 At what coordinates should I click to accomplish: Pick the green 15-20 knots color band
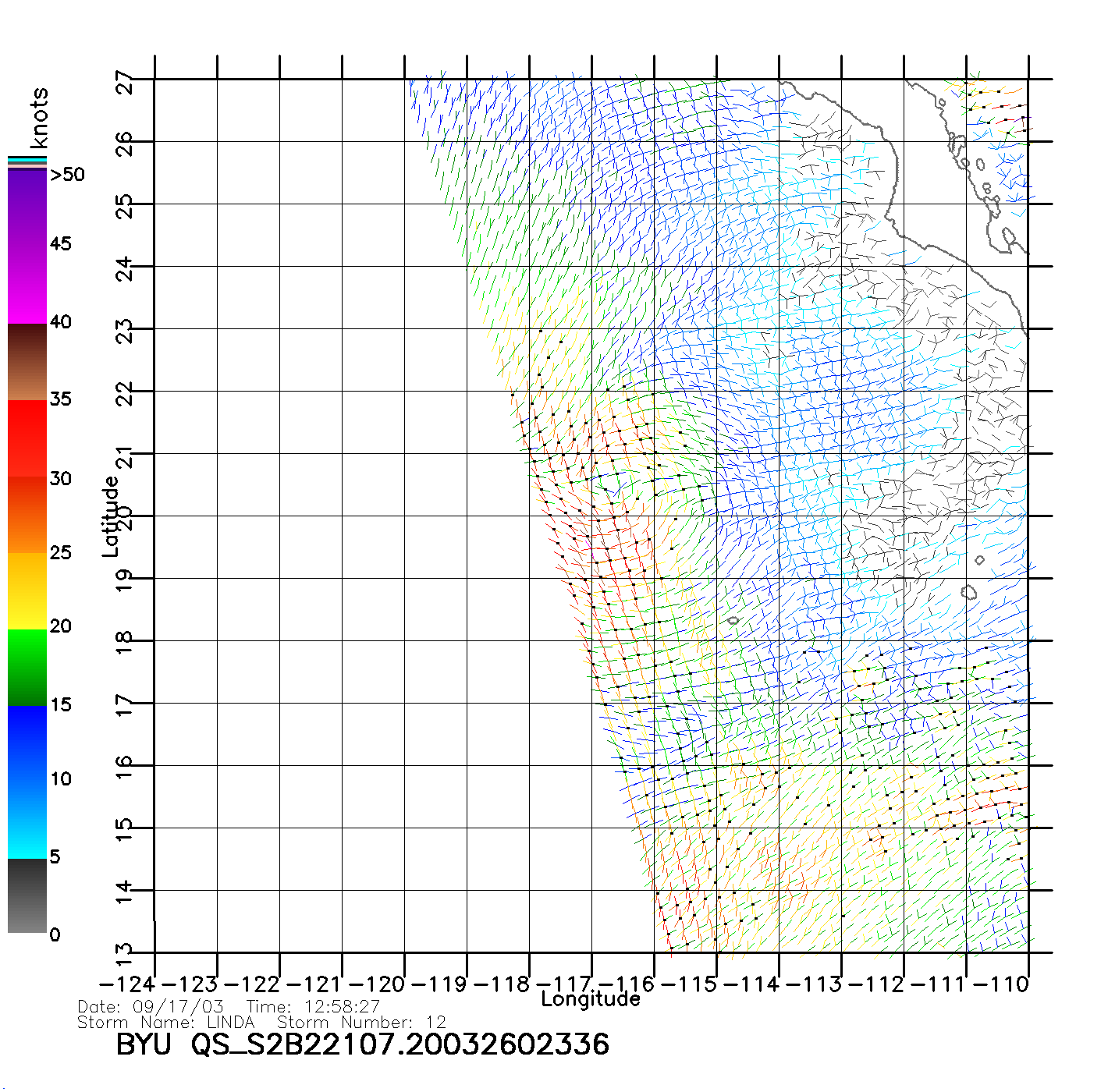pyautogui.click(x=27, y=667)
